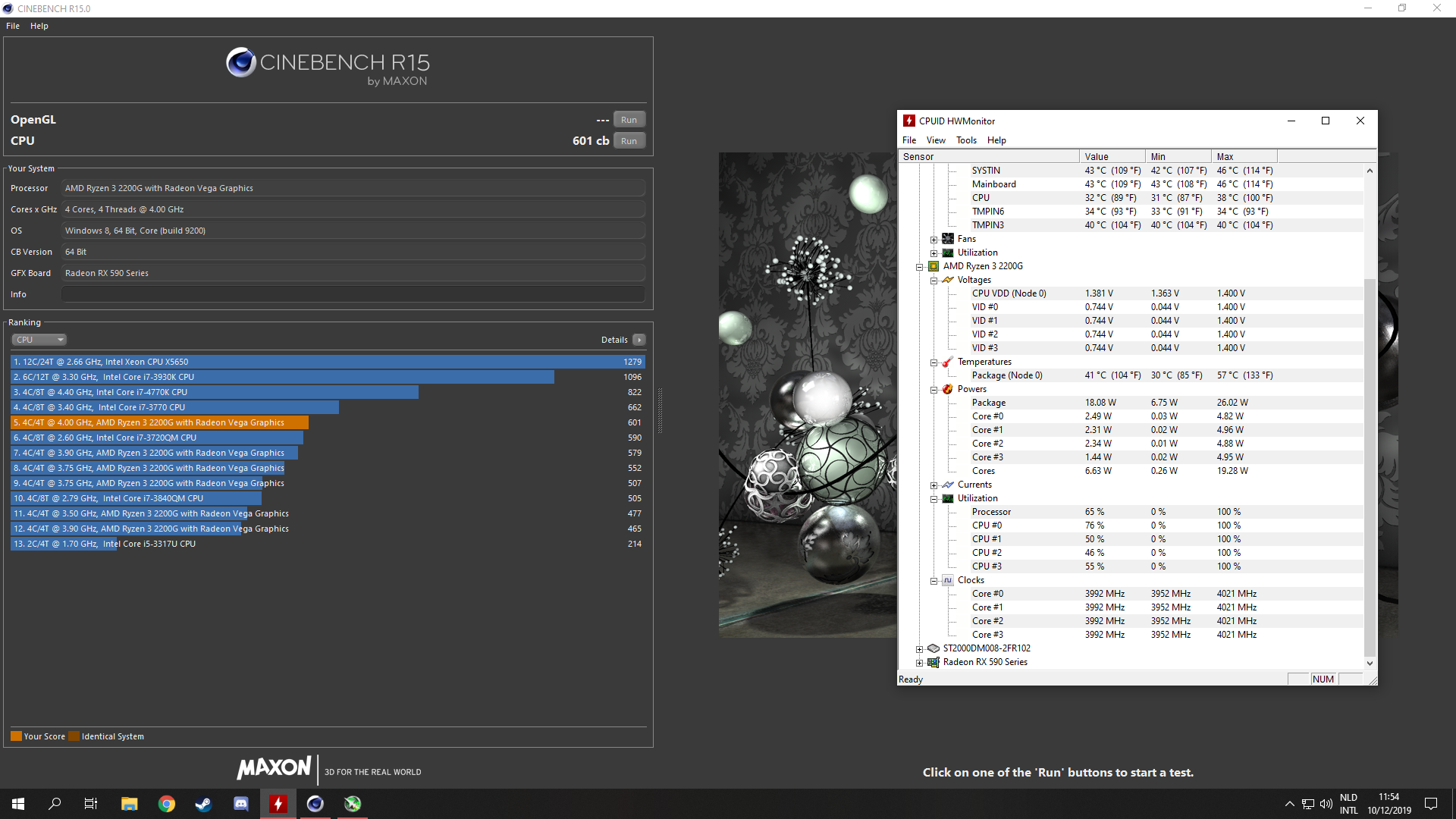Image resolution: width=1456 pixels, height=819 pixels.
Task: Switch to HWMonitor via taskbar icon
Action: click(x=278, y=804)
